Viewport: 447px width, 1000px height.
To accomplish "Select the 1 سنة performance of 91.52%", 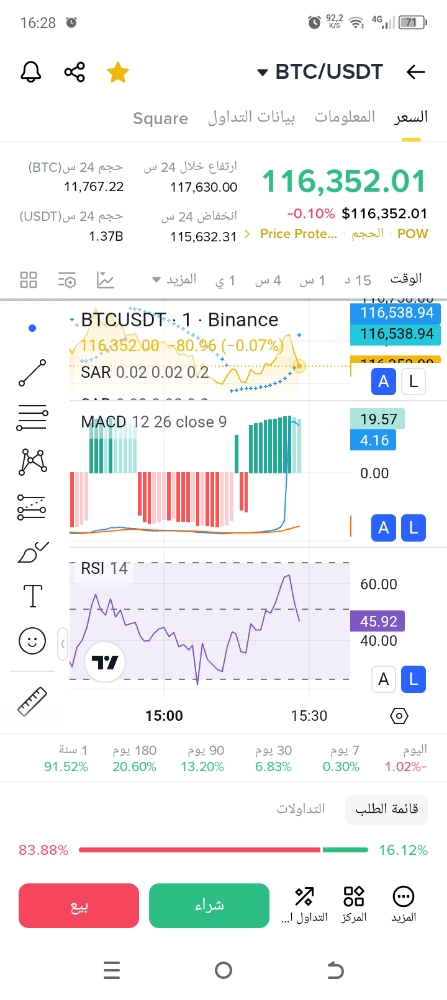I will (x=66, y=758).
